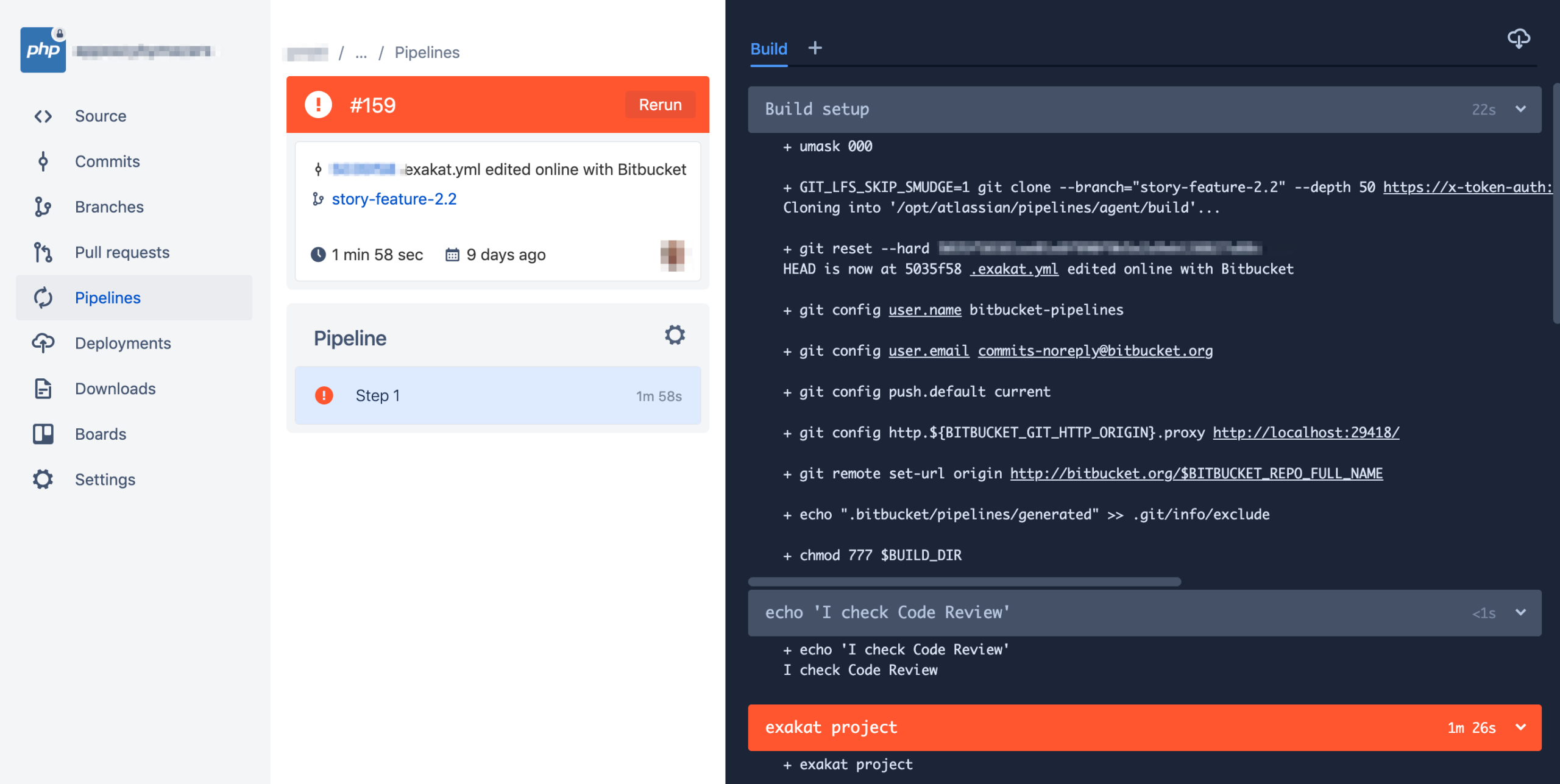Viewport: 1560px width, 784px height.
Task: Click the failed status icon beside #159
Action: [x=318, y=105]
